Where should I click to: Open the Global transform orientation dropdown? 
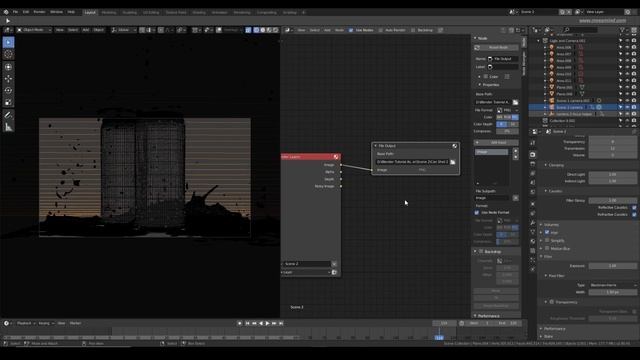[x=124, y=30]
